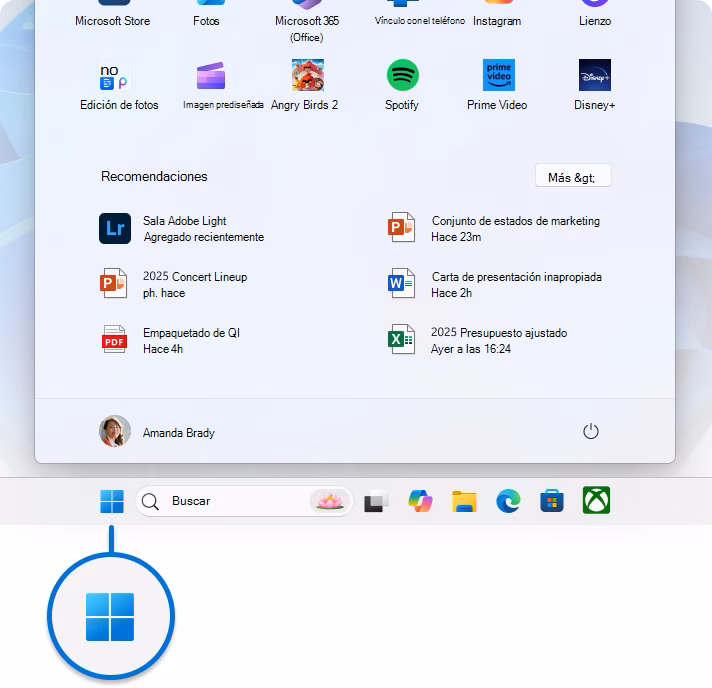The image size is (712, 688).
Task: Click the 'Hace 4h' timestamp
Action: pyautogui.click(x=163, y=349)
